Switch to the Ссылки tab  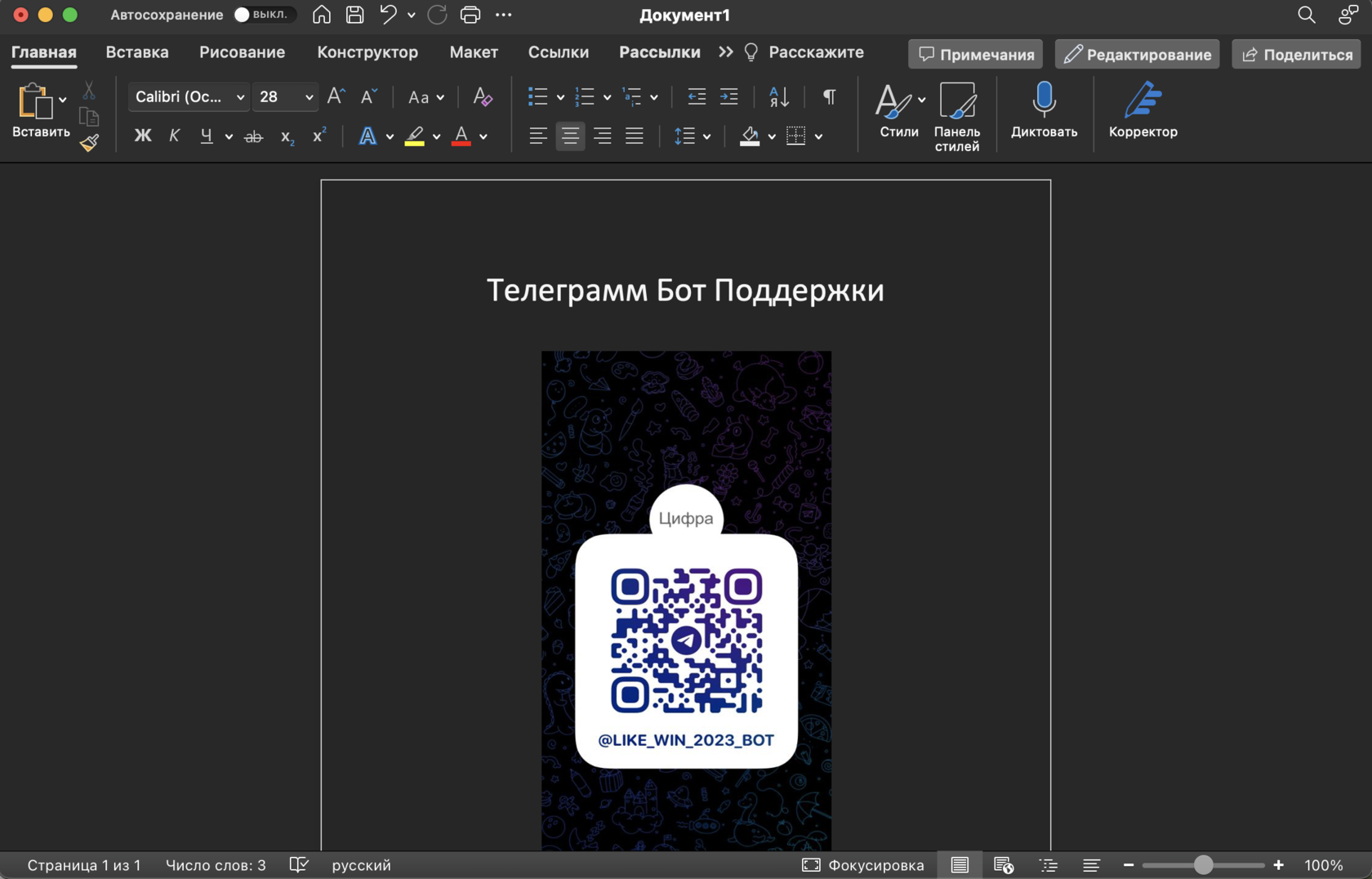559,52
